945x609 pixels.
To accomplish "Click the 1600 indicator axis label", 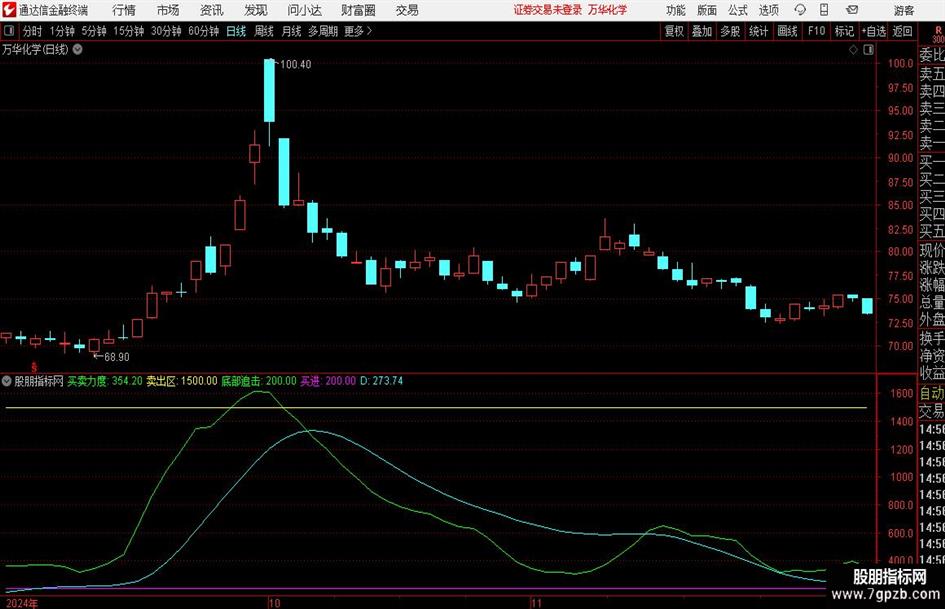I will click(x=902, y=393).
